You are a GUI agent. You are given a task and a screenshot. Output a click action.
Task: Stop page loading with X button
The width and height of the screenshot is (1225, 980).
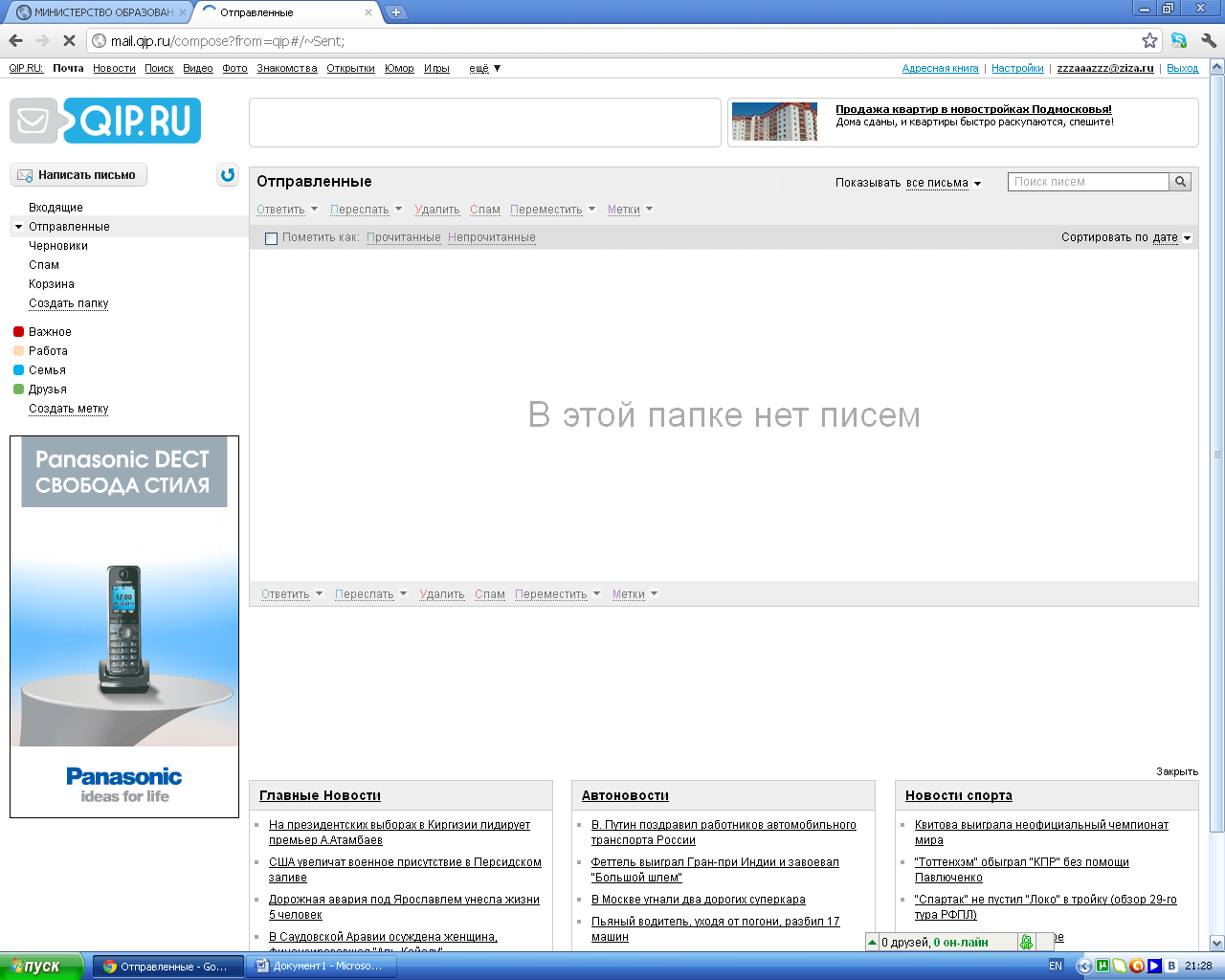point(69,40)
